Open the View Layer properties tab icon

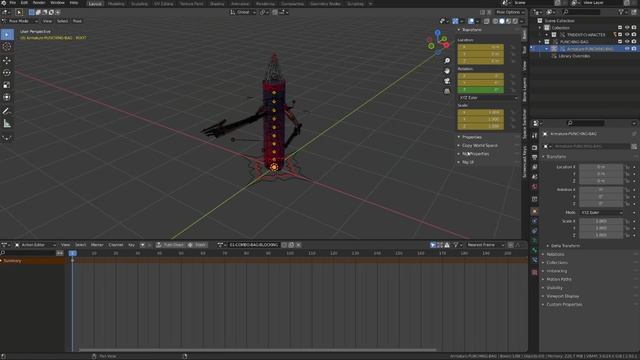tap(535, 167)
